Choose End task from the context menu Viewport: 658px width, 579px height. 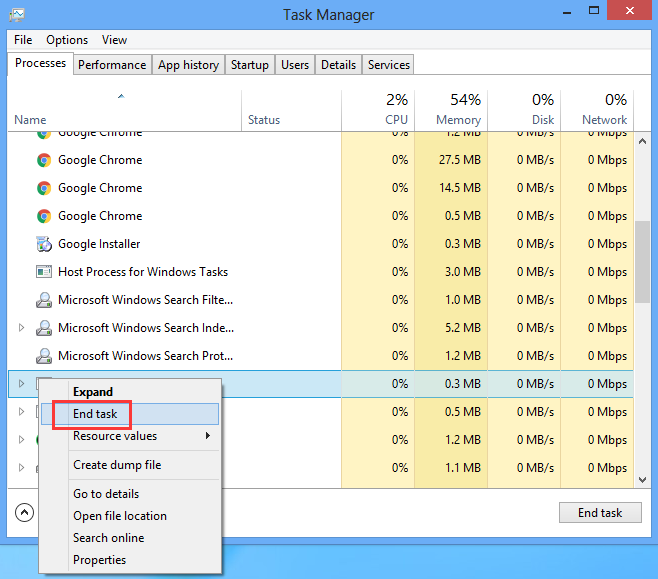click(95, 414)
